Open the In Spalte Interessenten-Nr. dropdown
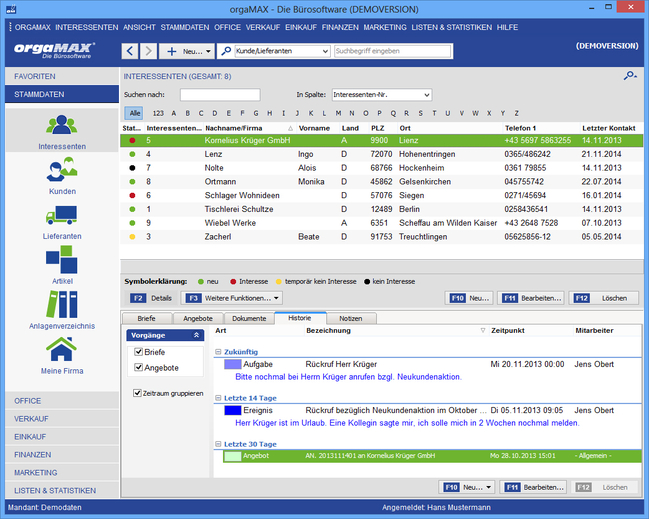649x519 pixels. click(382, 95)
